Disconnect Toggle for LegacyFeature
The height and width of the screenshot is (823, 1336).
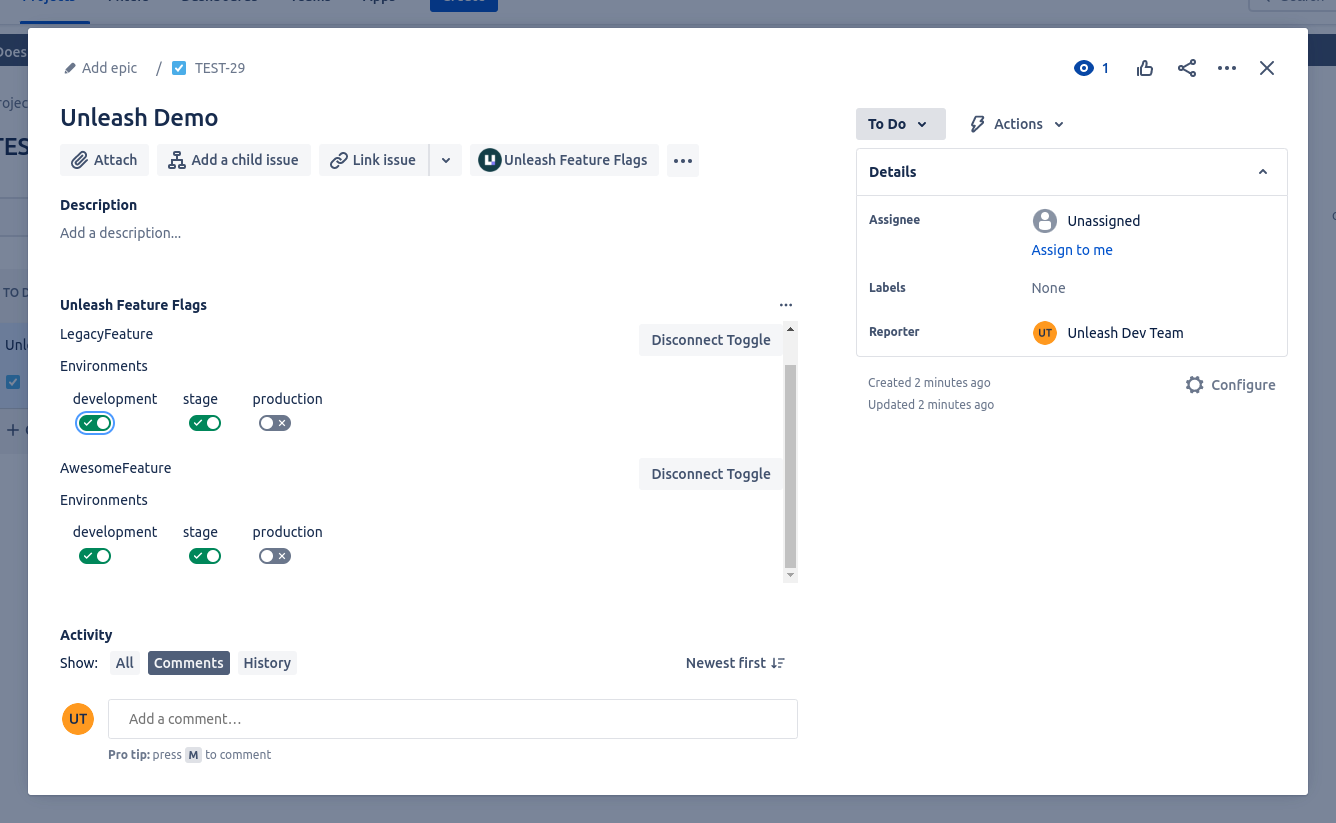click(711, 340)
